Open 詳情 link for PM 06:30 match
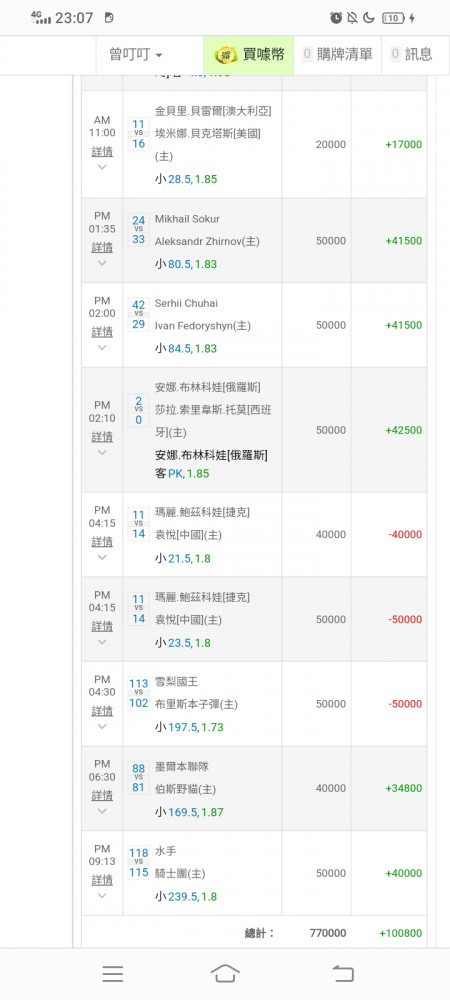Image resolution: width=450 pixels, height=1000 pixels. click(102, 795)
